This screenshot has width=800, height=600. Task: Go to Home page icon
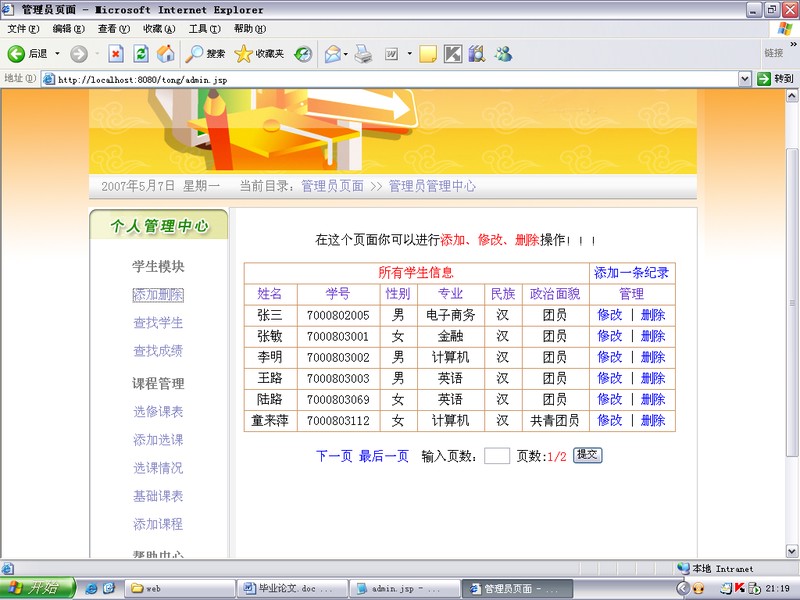point(165,54)
